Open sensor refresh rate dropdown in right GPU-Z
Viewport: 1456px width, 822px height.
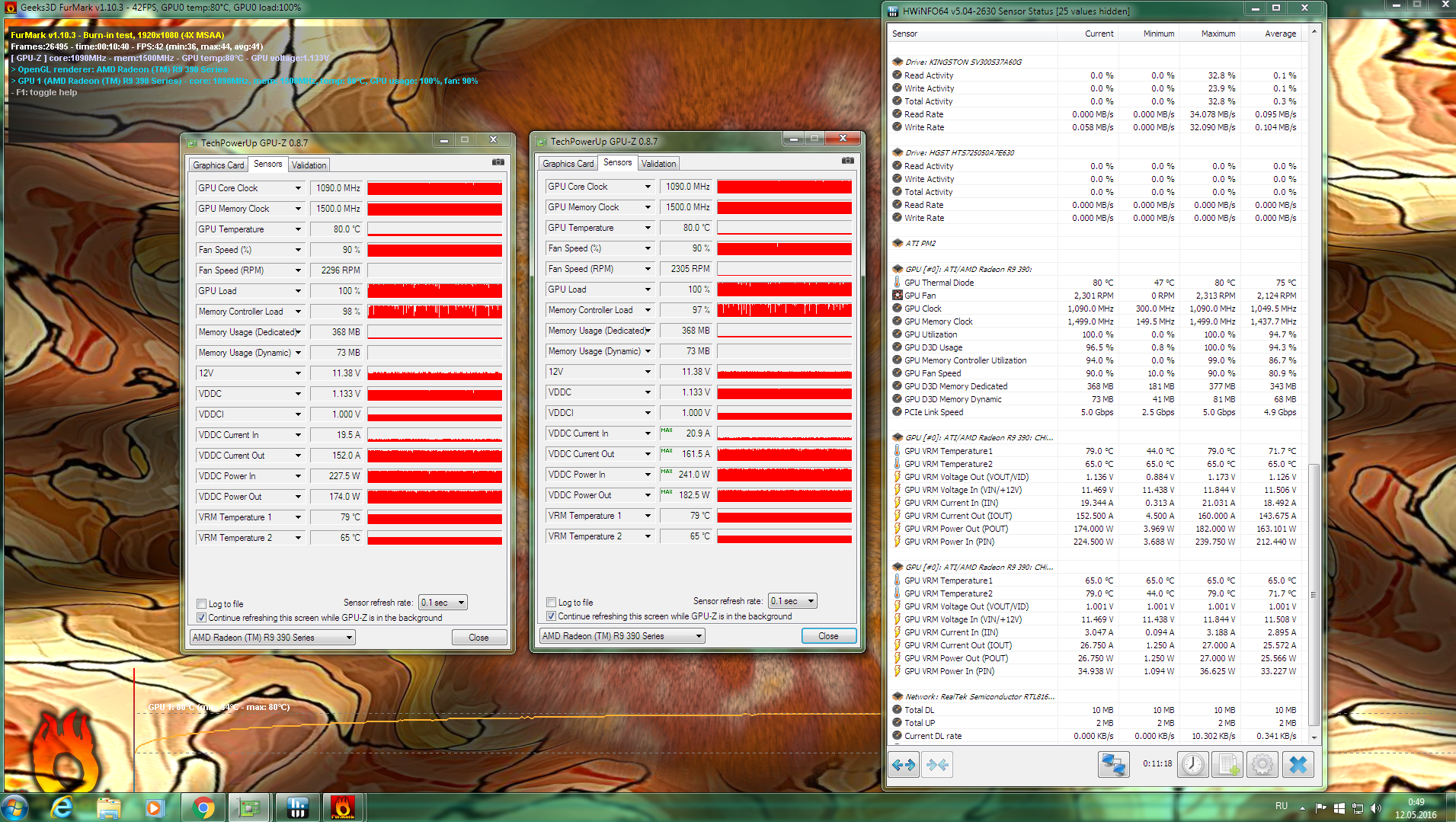pos(793,601)
